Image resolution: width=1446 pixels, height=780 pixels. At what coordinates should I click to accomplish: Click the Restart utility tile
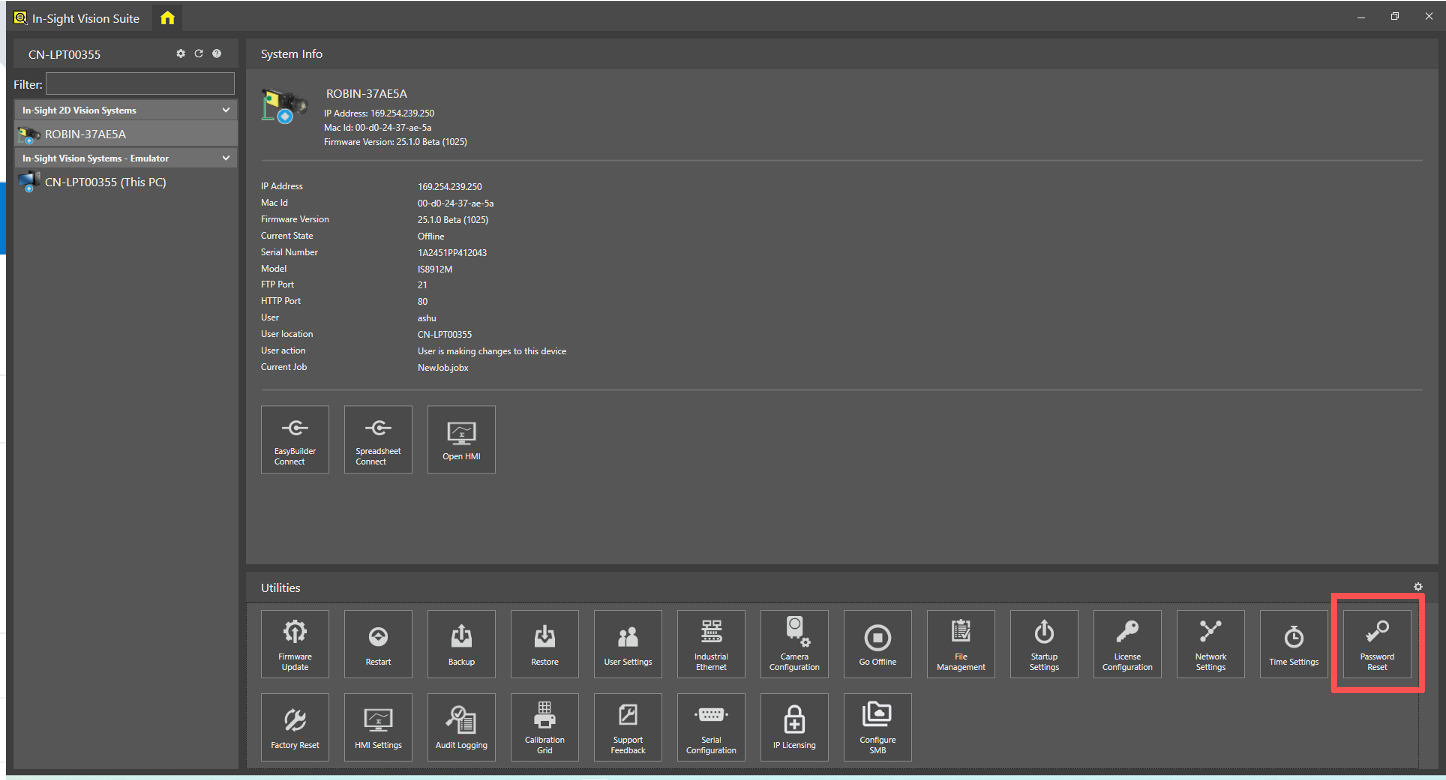[x=378, y=644]
